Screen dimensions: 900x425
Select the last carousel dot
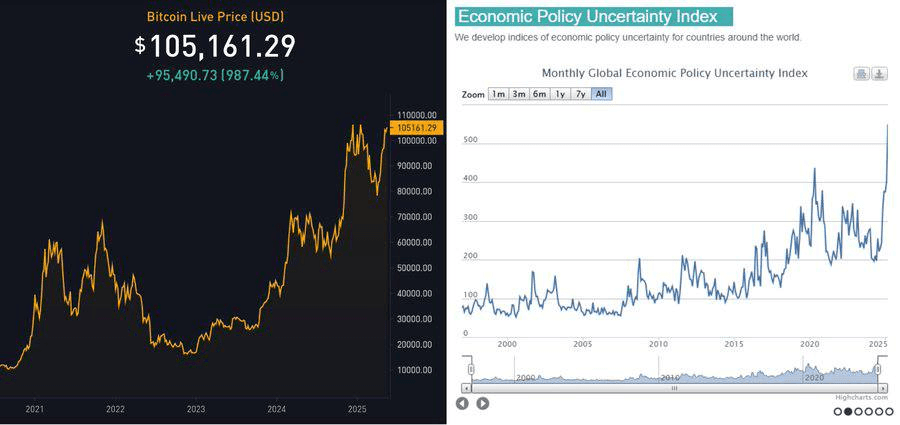[x=888, y=411]
